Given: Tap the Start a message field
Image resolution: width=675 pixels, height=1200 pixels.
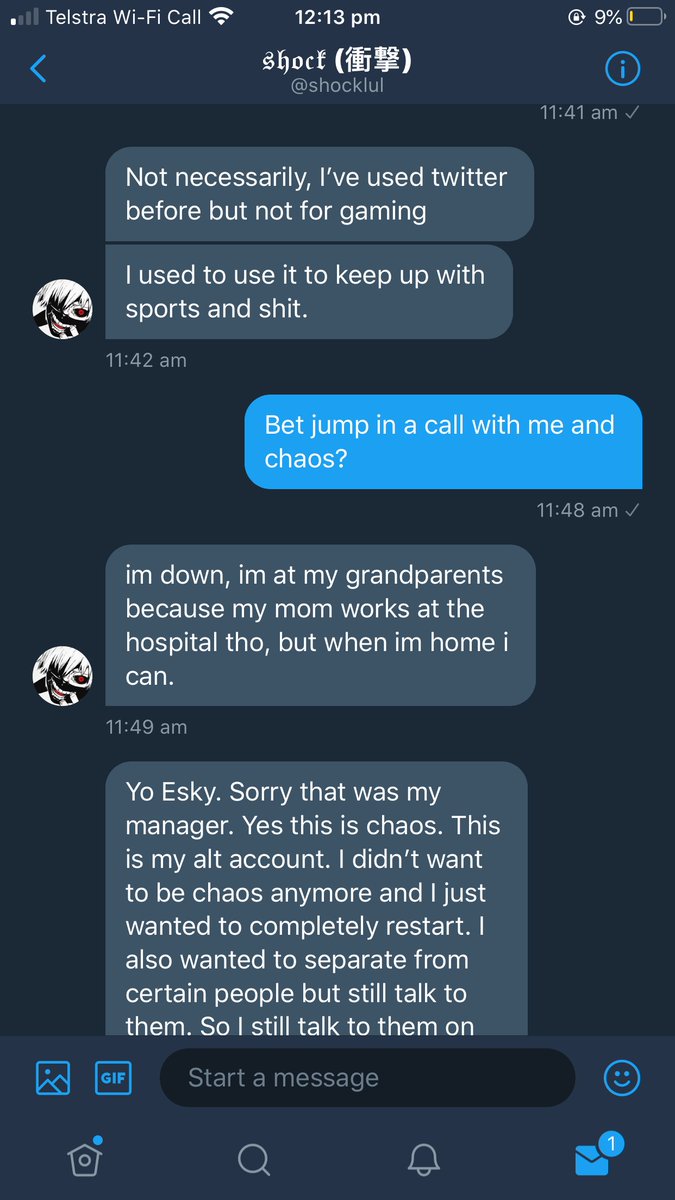Looking at the screenshot, I should [367, 1078].
